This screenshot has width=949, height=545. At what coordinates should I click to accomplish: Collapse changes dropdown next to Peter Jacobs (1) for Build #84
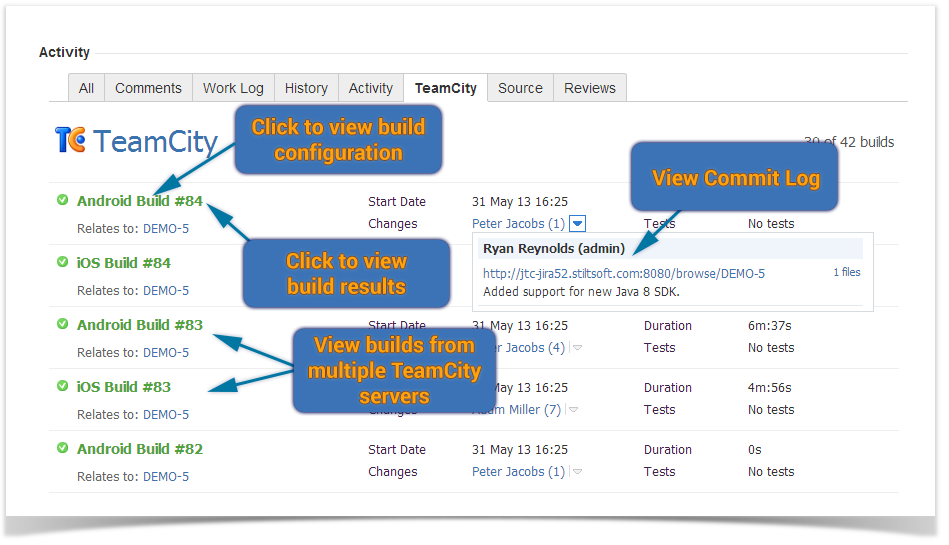tap(577, 223)
